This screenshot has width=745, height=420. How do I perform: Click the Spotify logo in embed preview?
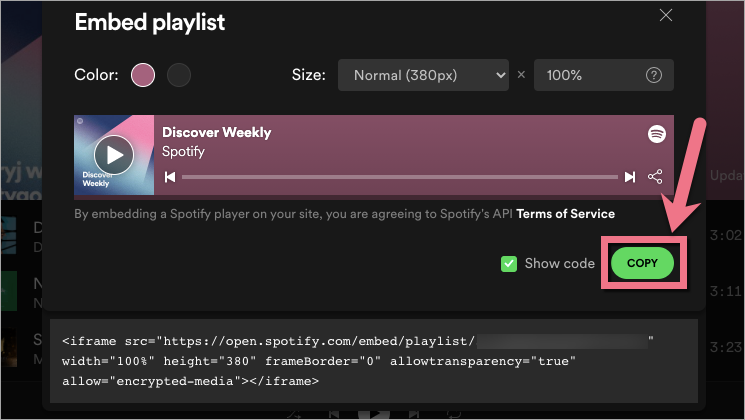click(656, 133)
